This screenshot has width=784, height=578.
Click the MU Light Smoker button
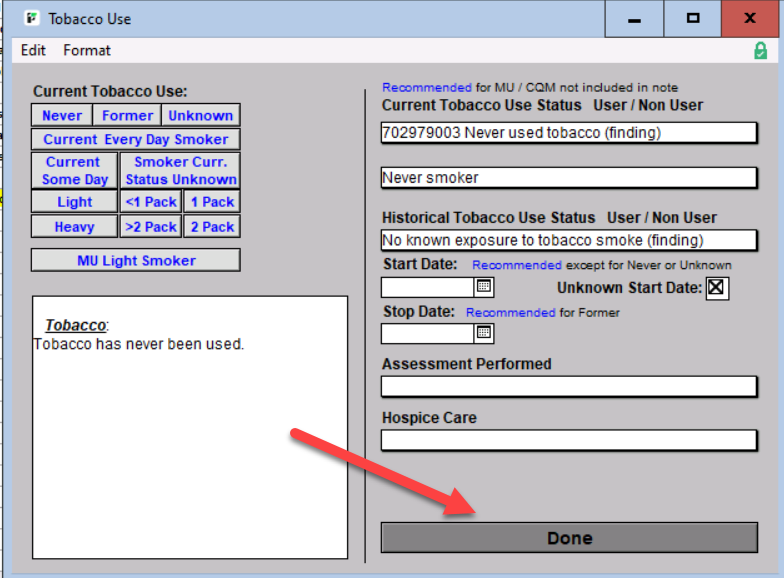click(x=136, y=261)
